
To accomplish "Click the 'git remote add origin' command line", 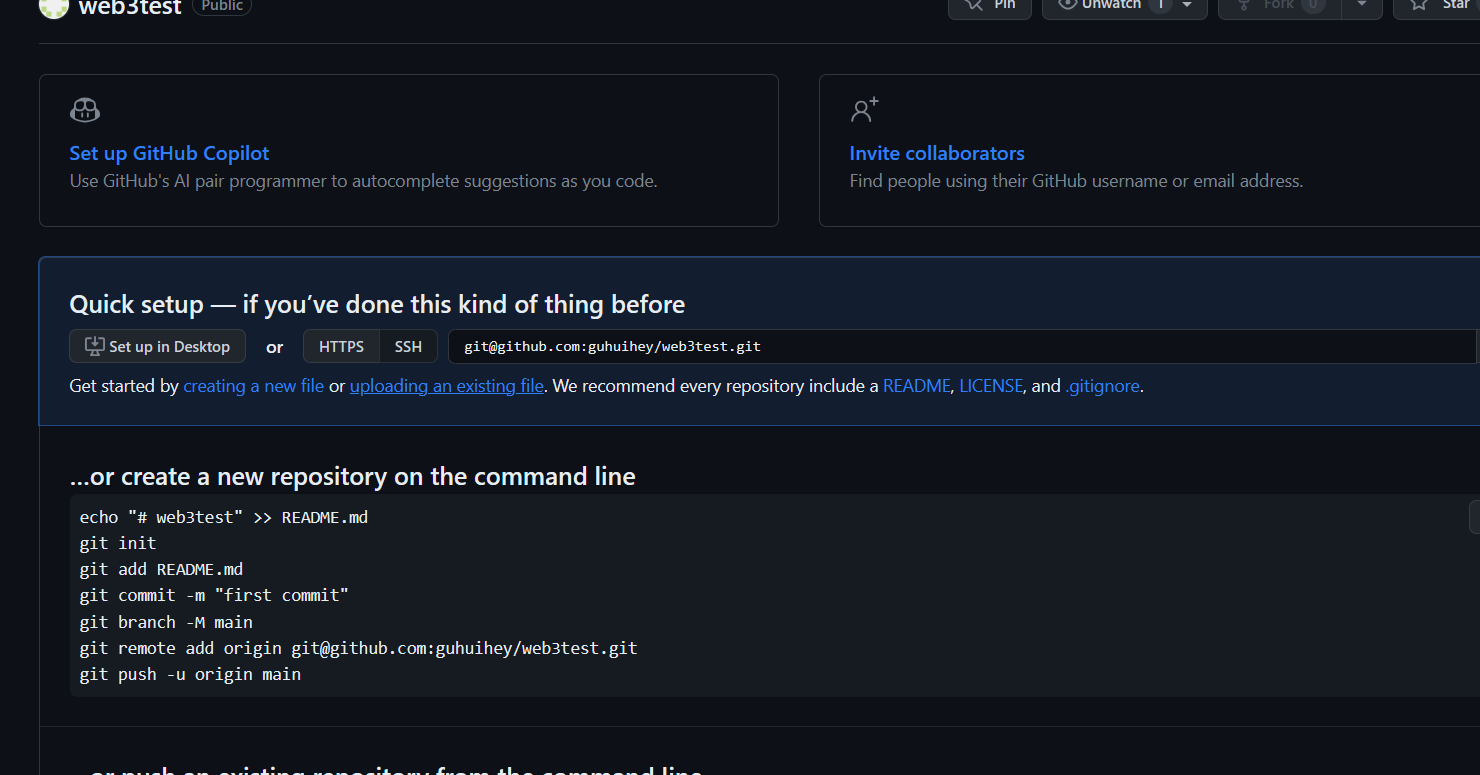I will [358, 648].
